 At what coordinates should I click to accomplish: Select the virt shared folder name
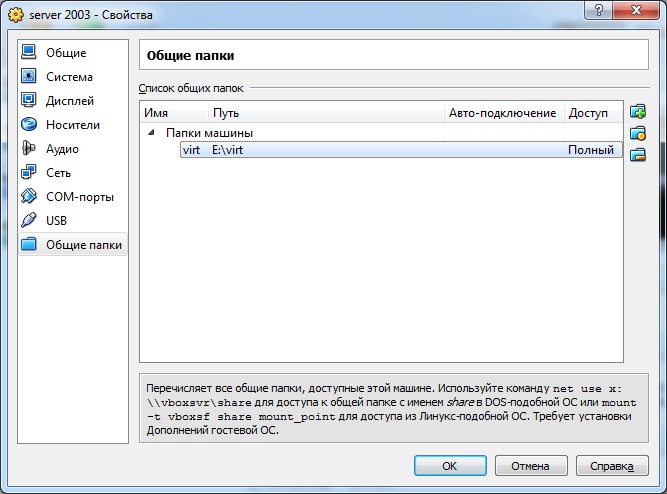[x=191, y=150]
